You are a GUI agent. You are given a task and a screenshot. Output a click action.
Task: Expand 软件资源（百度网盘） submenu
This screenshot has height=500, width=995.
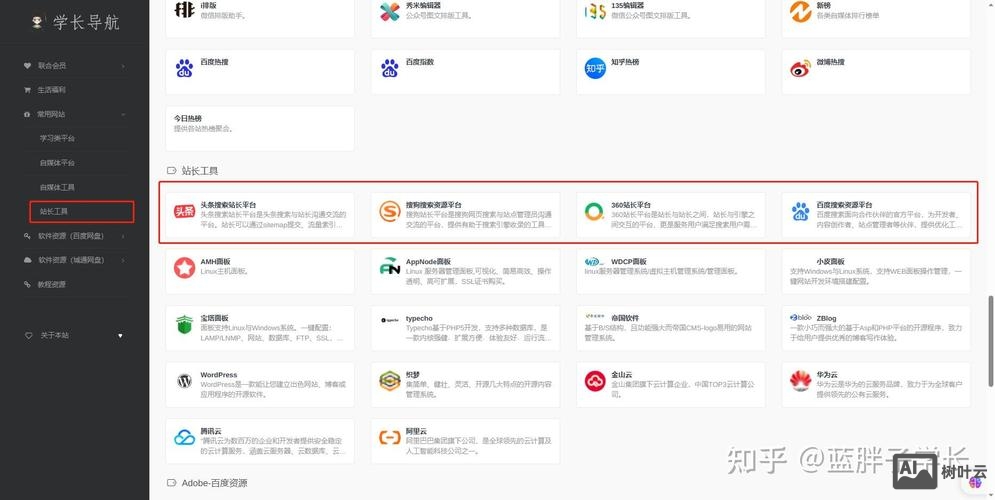[x=123, y=236]
